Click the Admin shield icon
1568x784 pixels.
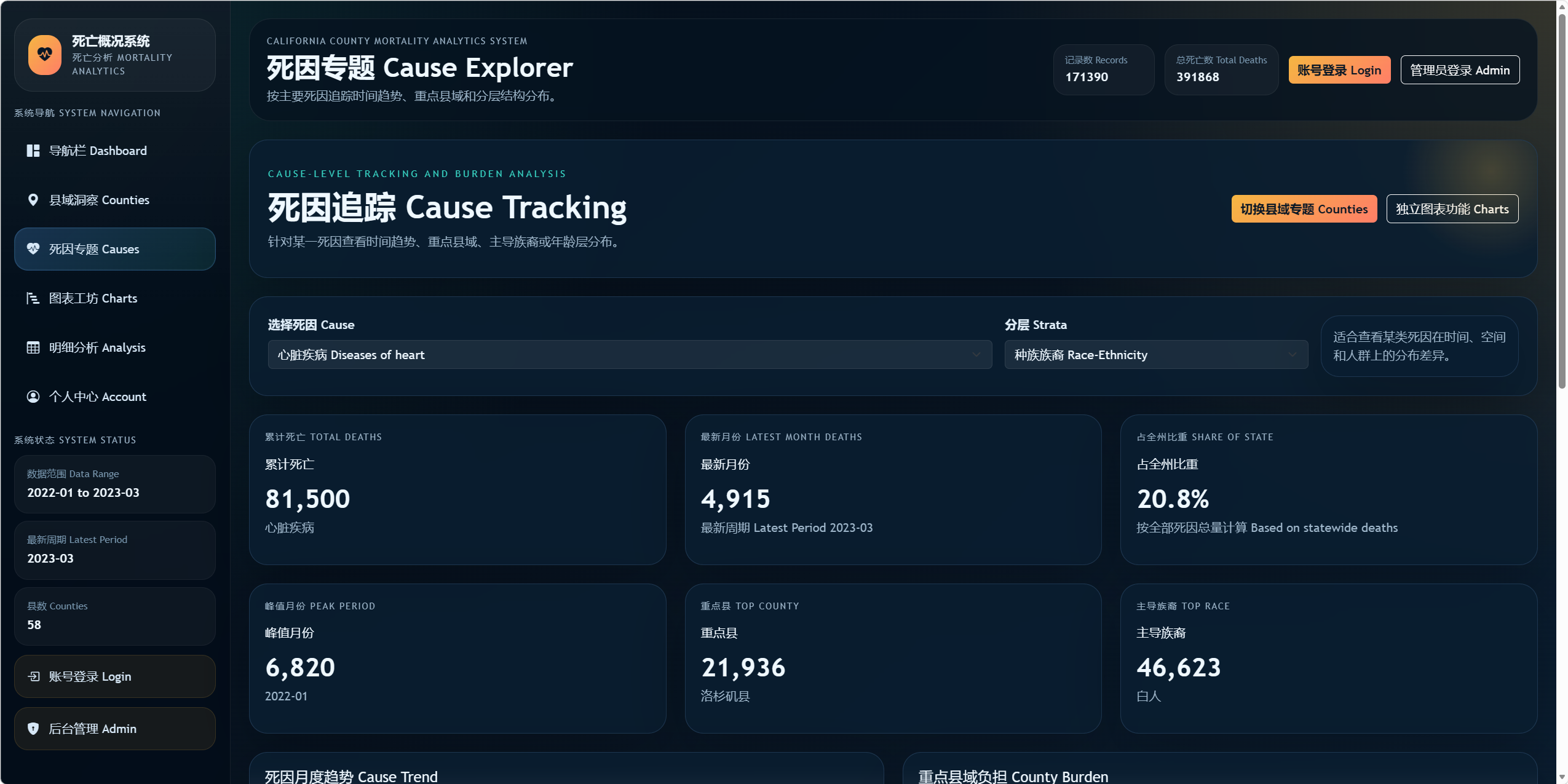pos(33,729)
